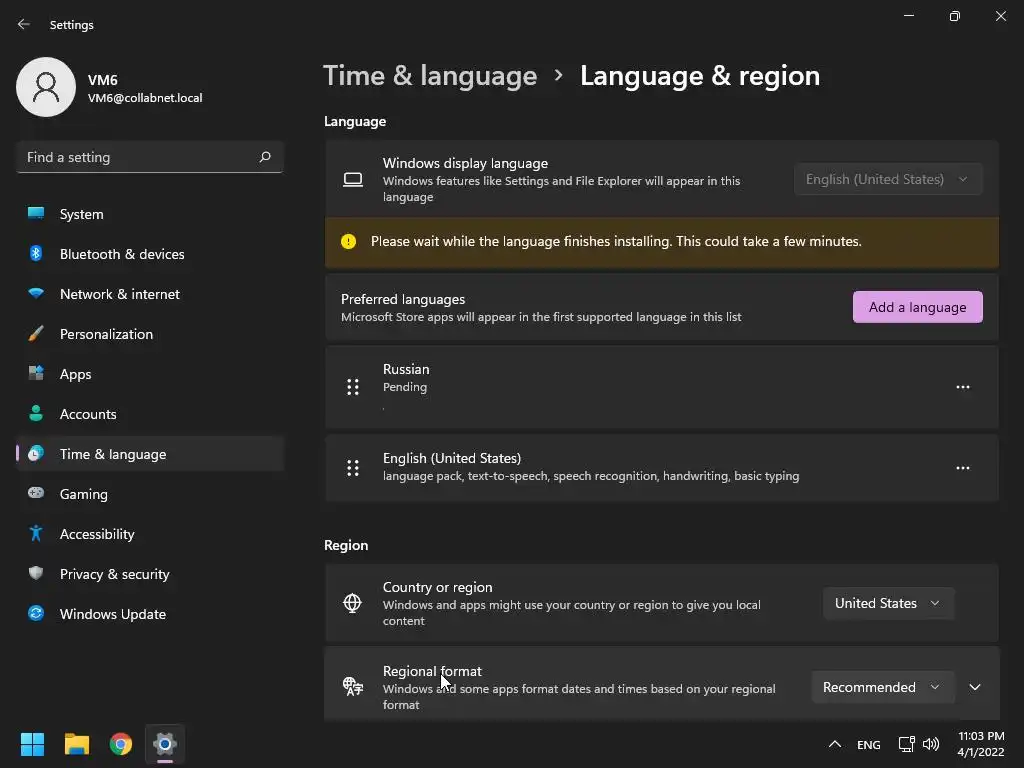Viewport: 1024px width, 768px height.
Task: Open Russian language more options
Action: click(963, 387)
